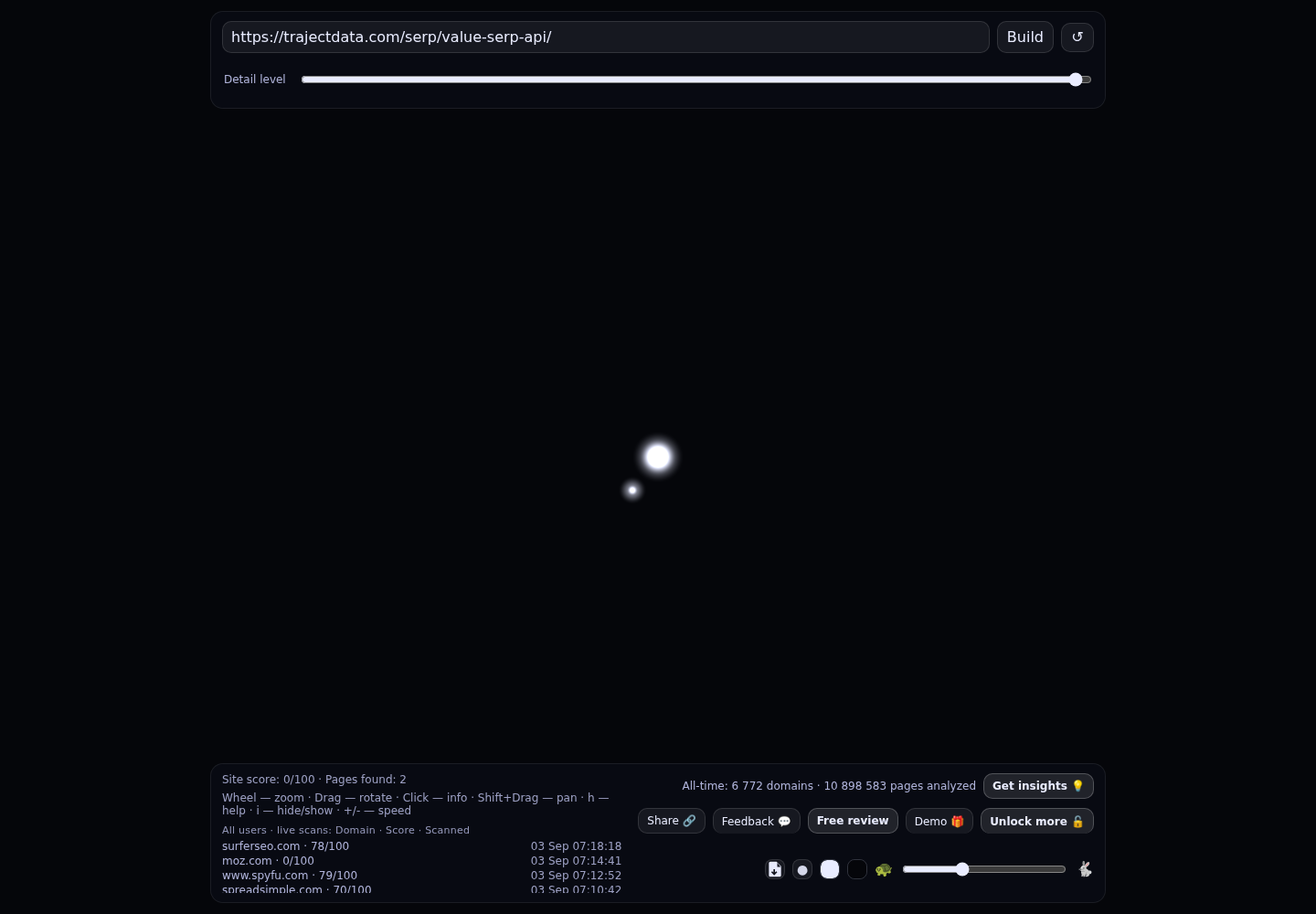Click the turtle slow-speed icon
Screen dimensions: 1316x914
[x=883, y=869]
